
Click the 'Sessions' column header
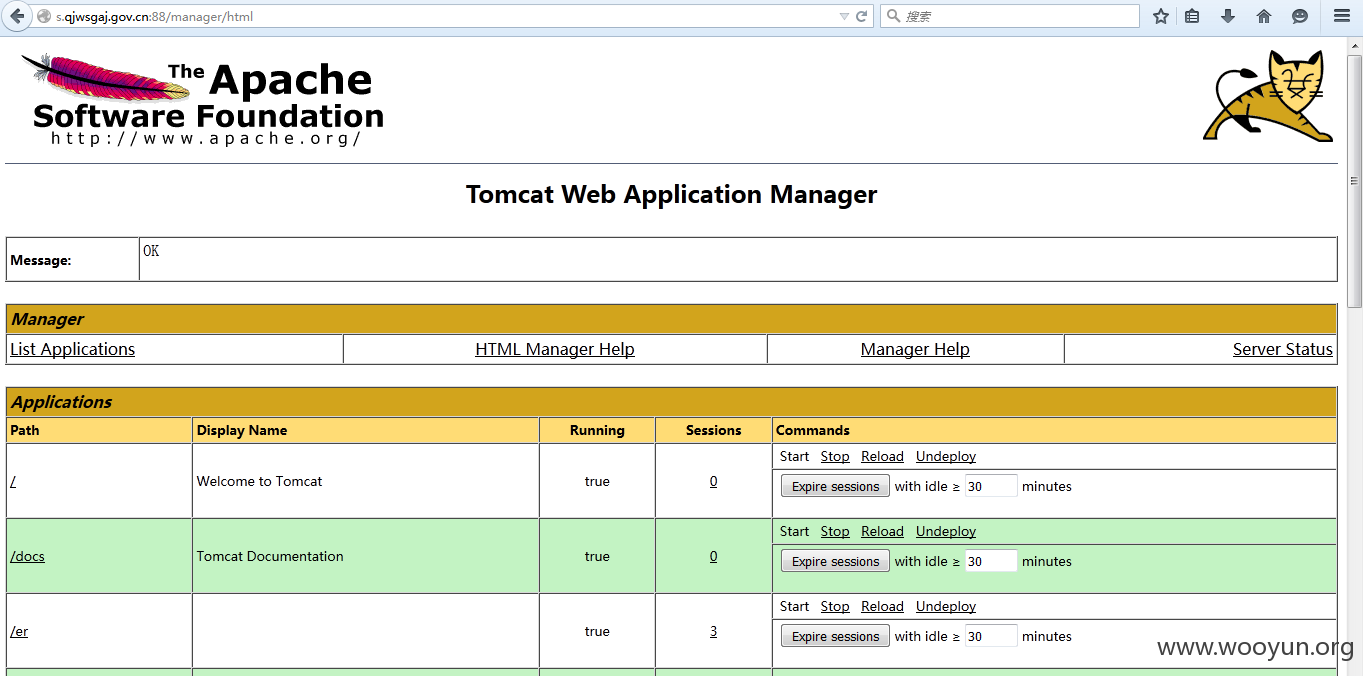tap(713, 430)
